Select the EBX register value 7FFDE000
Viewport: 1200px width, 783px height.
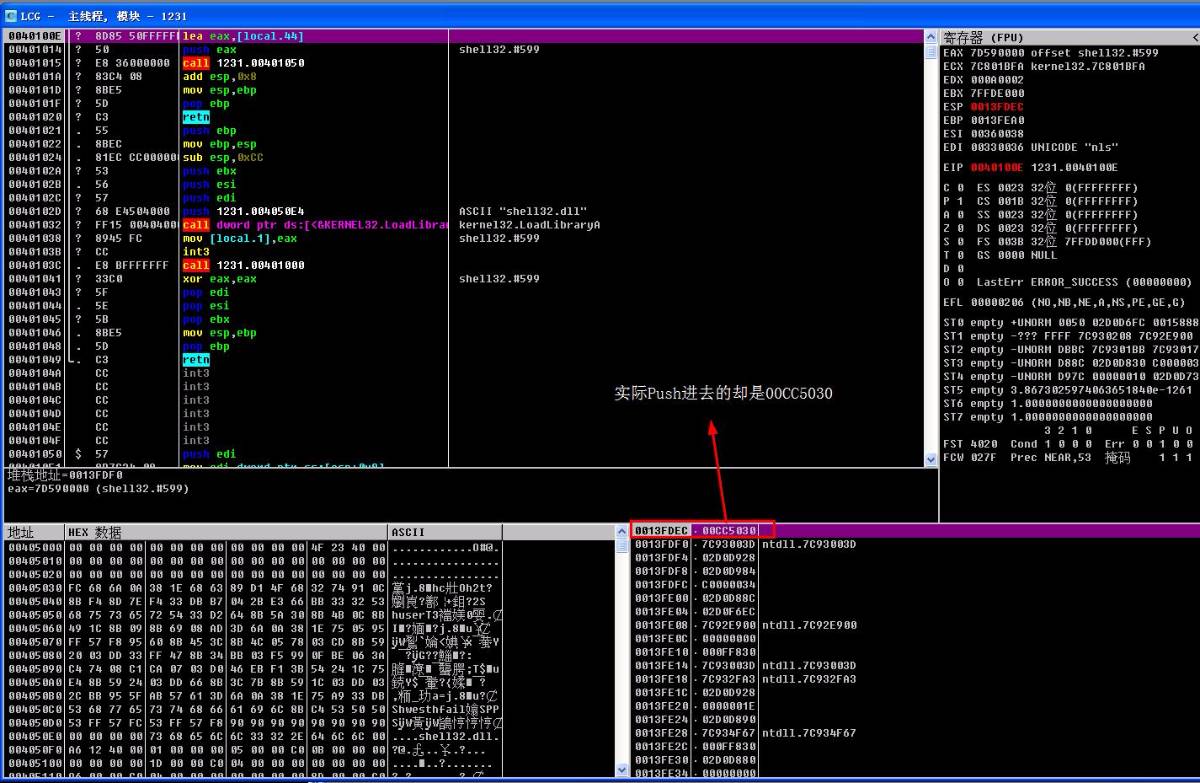pos(999,93)
